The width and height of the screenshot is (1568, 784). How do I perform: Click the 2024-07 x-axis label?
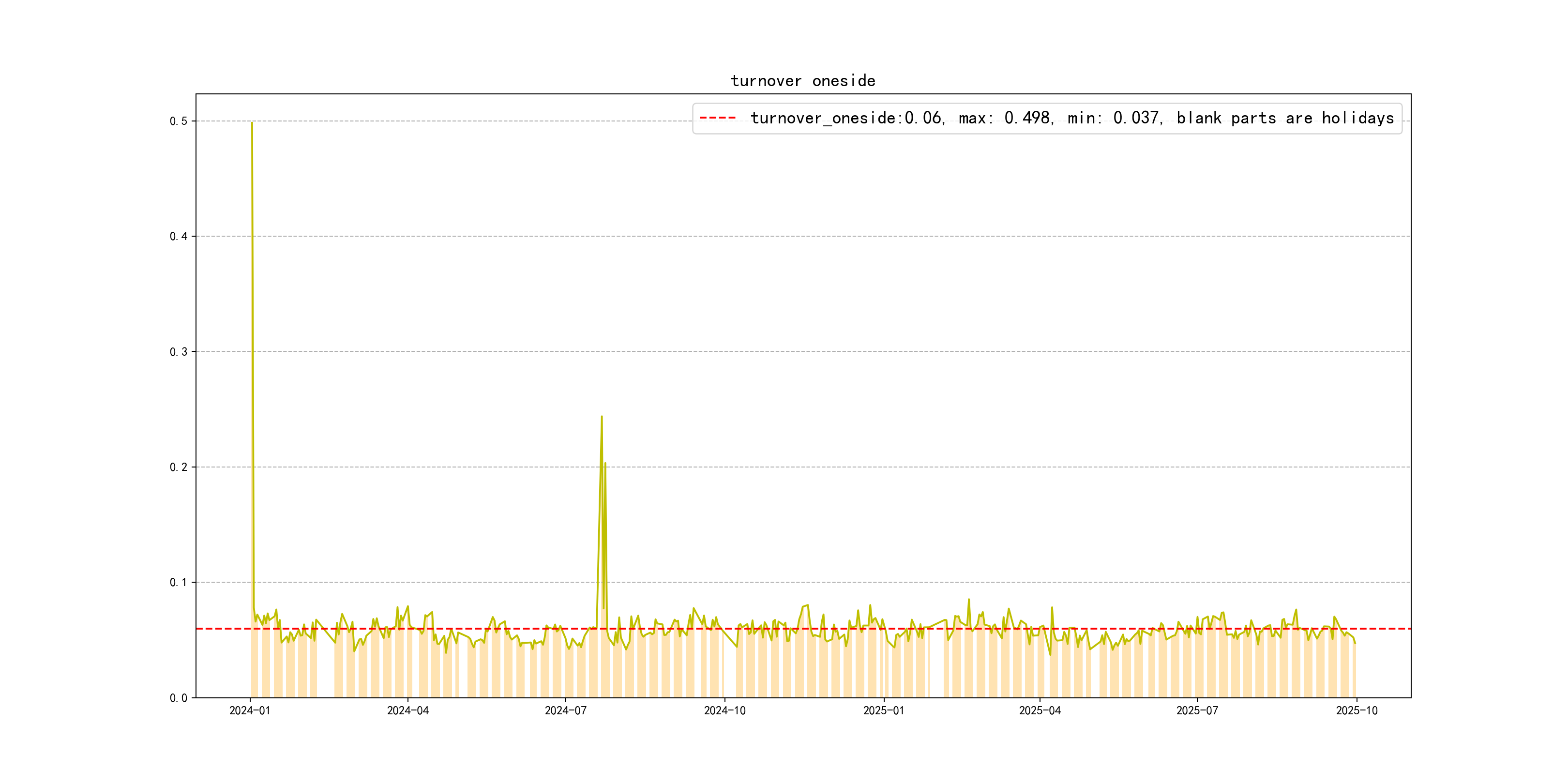pos(565,710)
